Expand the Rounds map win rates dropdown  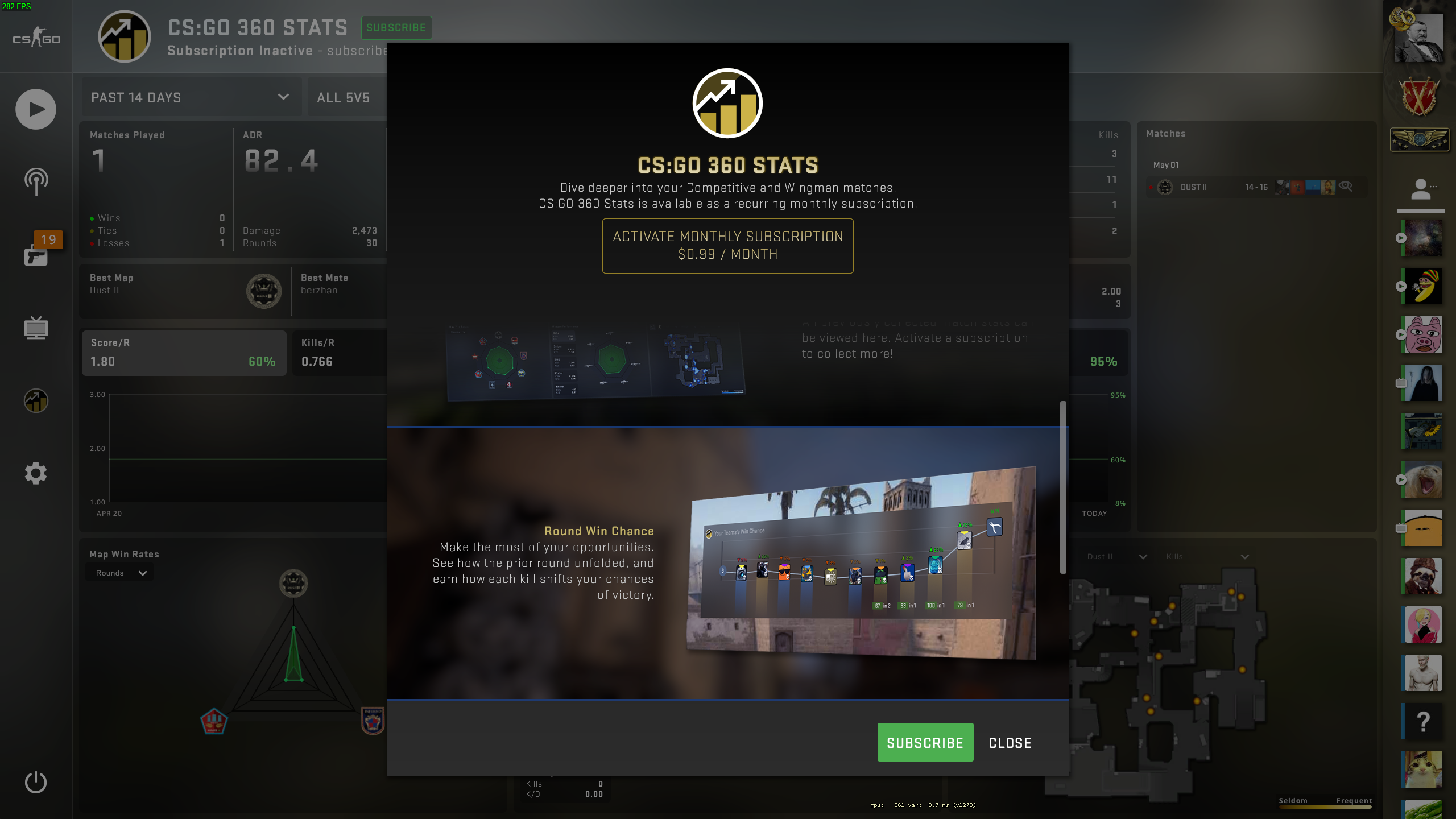tap(119, 572)
